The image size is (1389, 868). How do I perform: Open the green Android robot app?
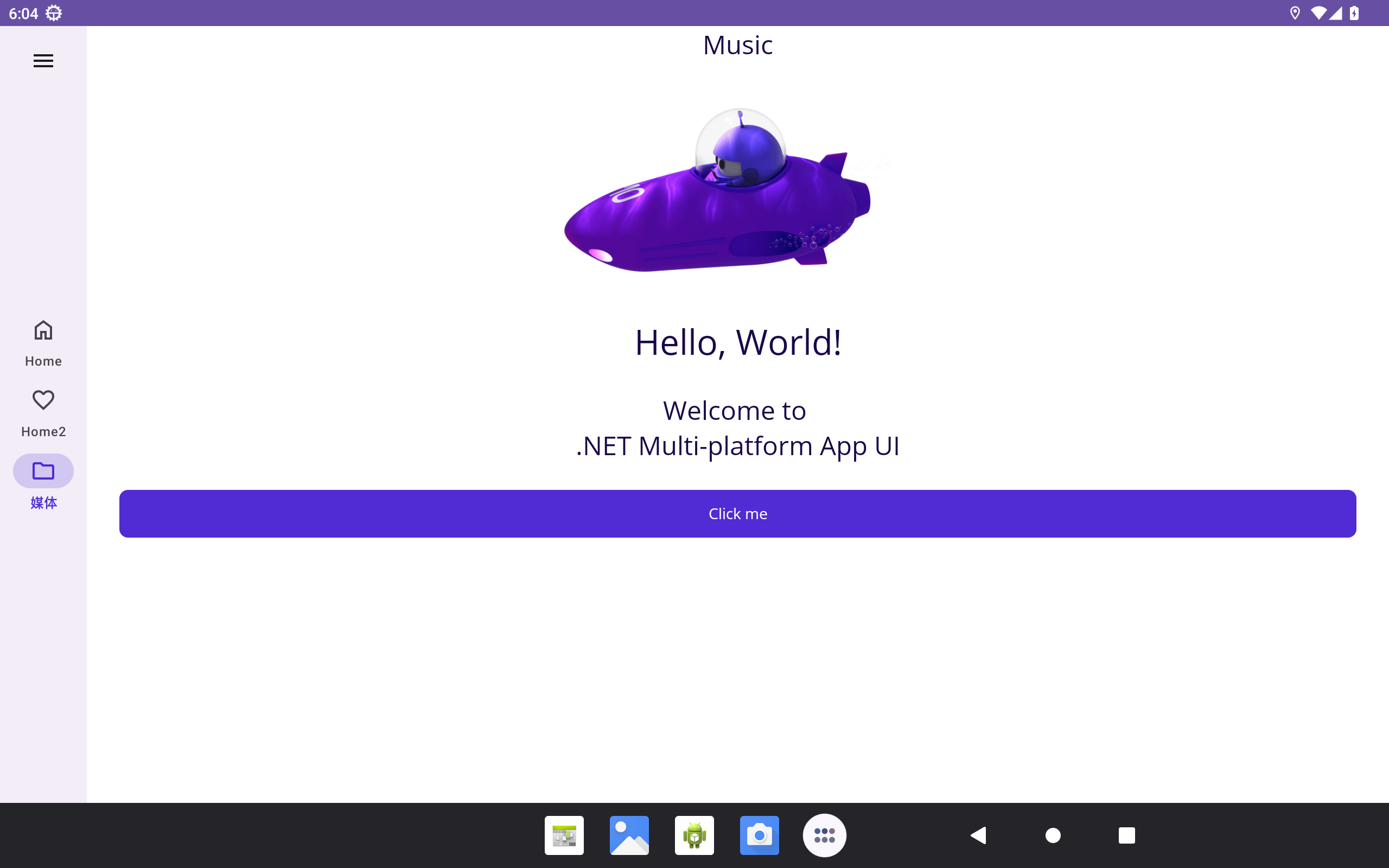(694, 835)
